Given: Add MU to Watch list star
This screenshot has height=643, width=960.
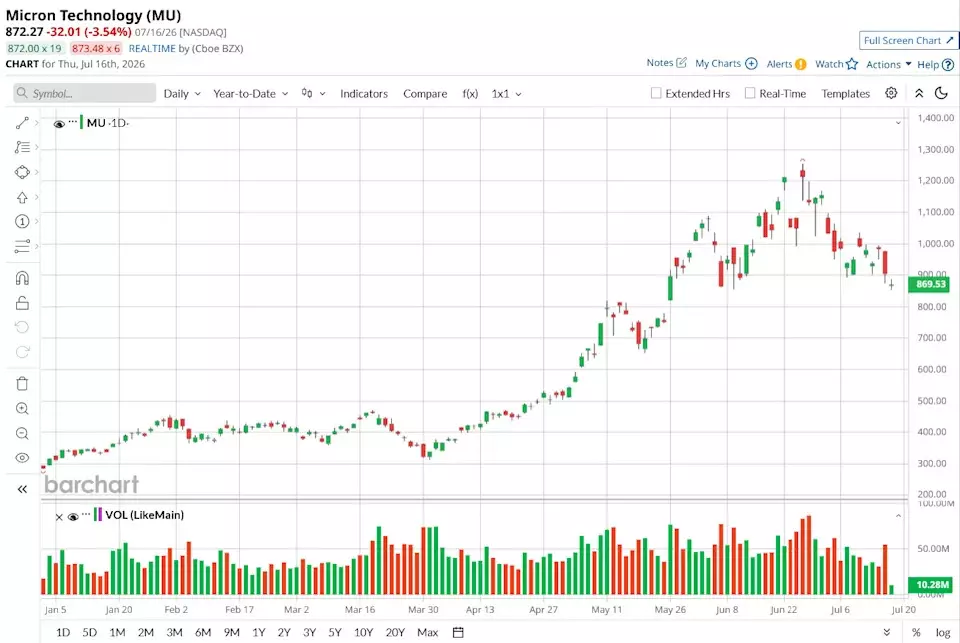Looking at the screenshot, I should click(x=836, y=64).
